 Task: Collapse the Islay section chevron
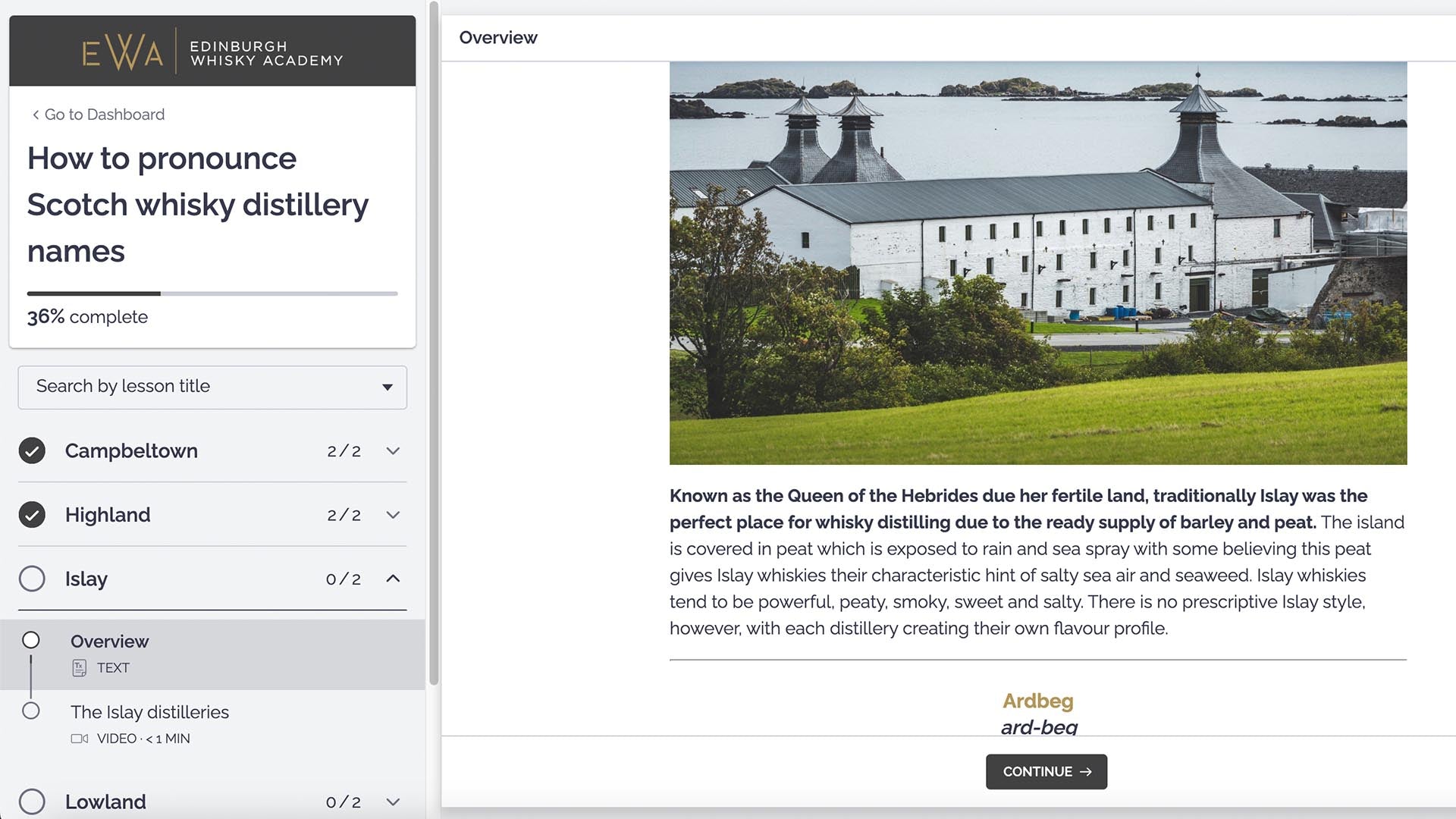coord(393,579)
